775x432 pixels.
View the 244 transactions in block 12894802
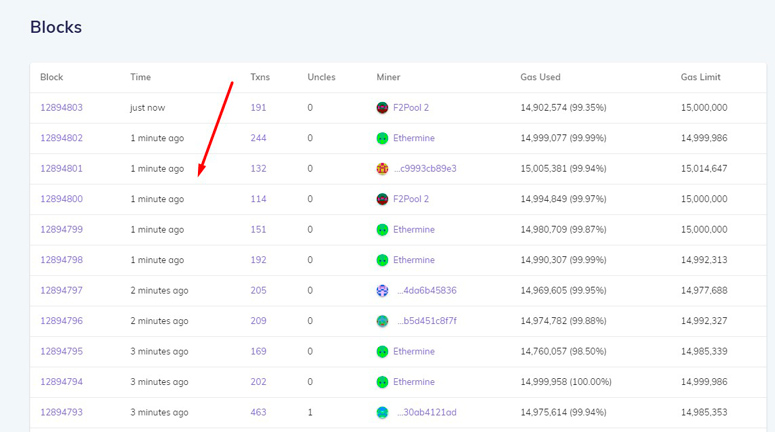(x=258, y=138)
